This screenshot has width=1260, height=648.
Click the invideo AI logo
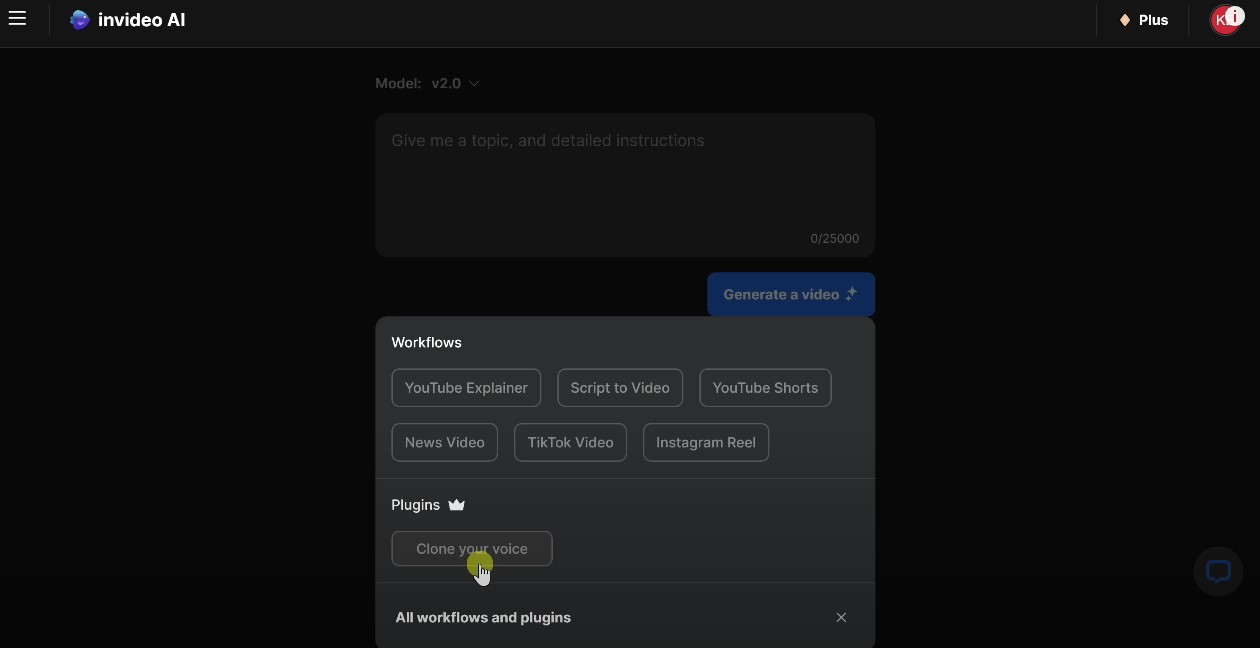(x=127, y=20)
